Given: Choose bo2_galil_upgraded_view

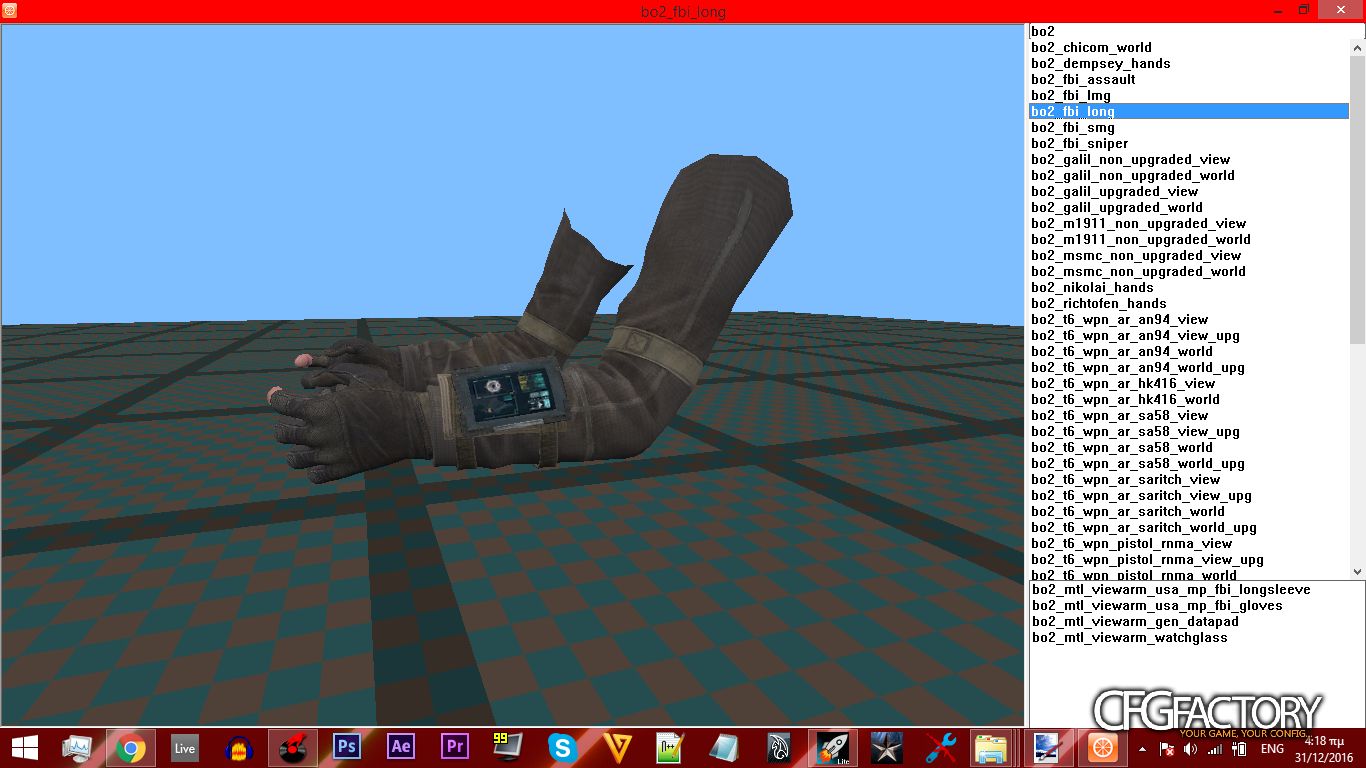Looking at the screenshot, I should (1190, 192).
